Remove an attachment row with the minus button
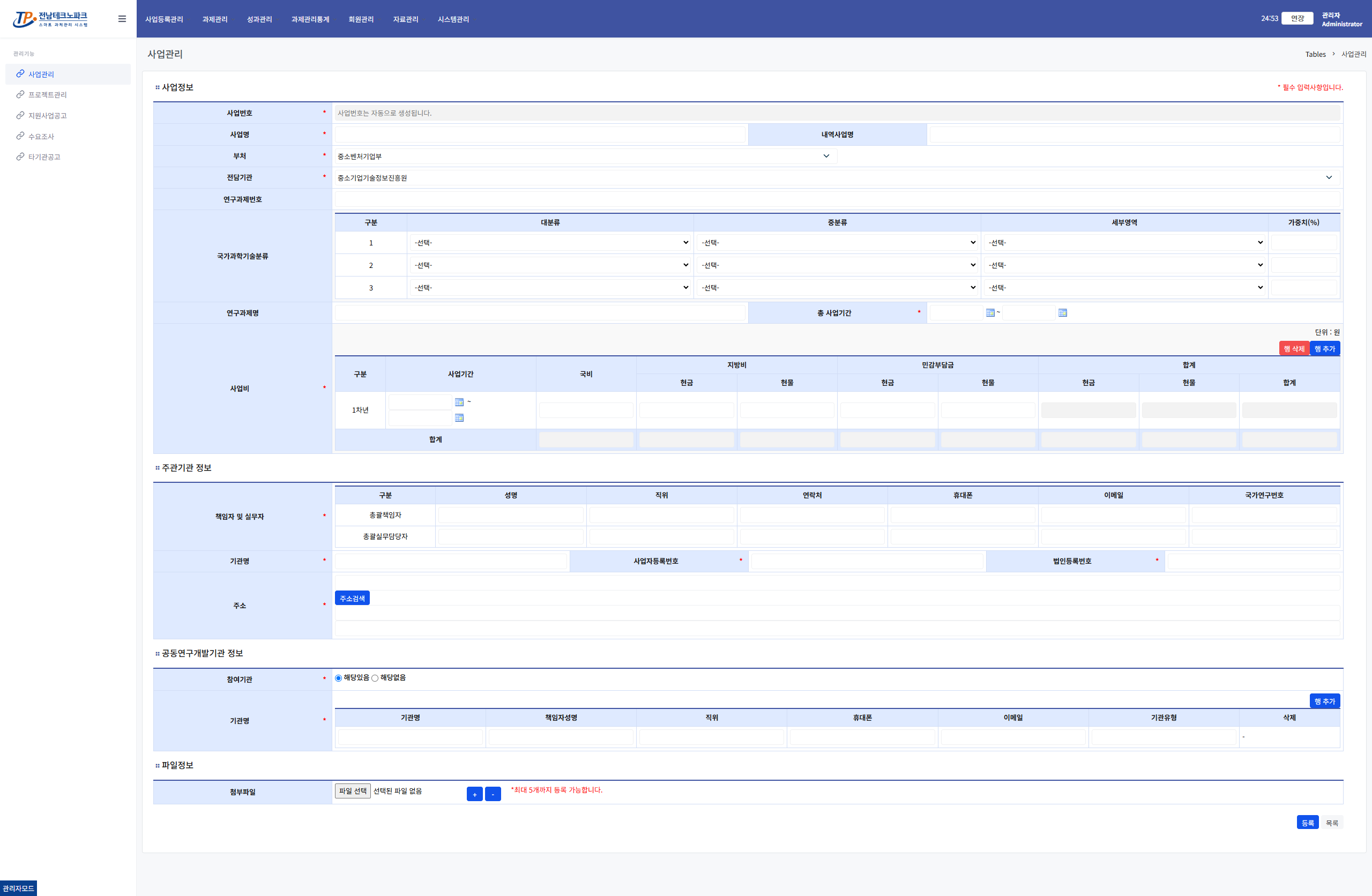1372x896 pixels. 493,794
